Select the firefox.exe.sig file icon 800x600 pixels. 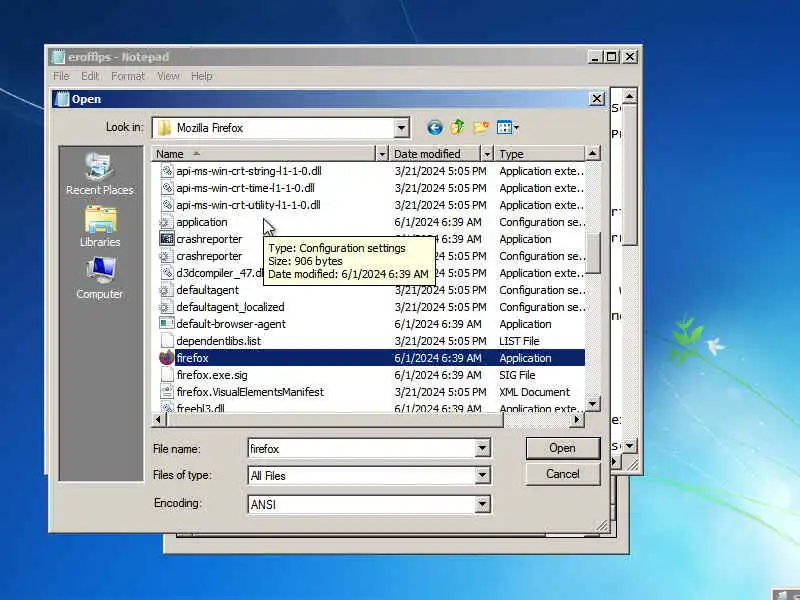point(166,375)
